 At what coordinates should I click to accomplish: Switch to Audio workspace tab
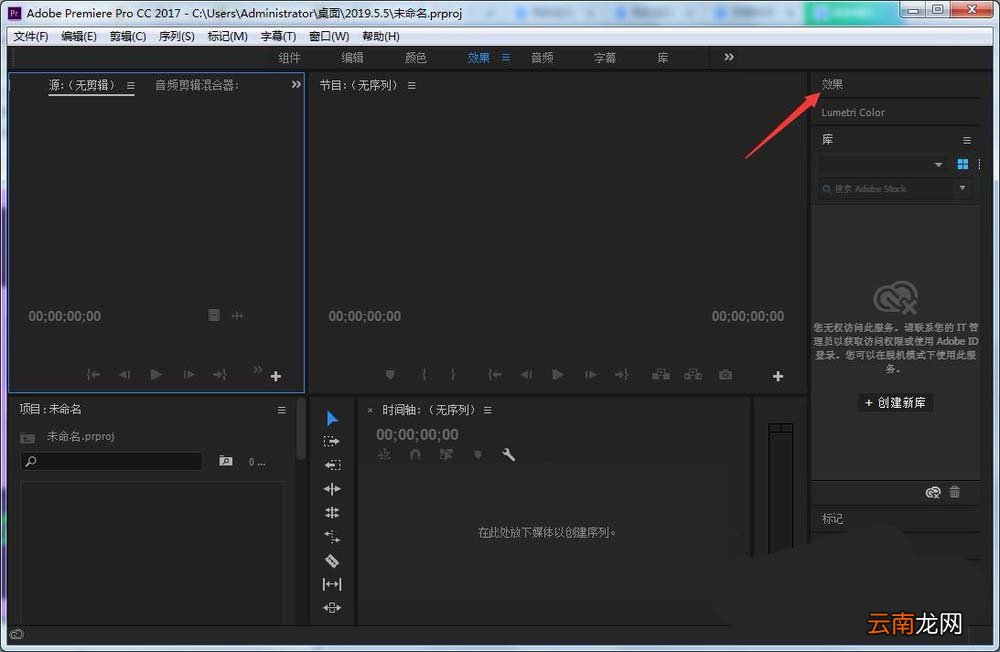coord(542,58)
